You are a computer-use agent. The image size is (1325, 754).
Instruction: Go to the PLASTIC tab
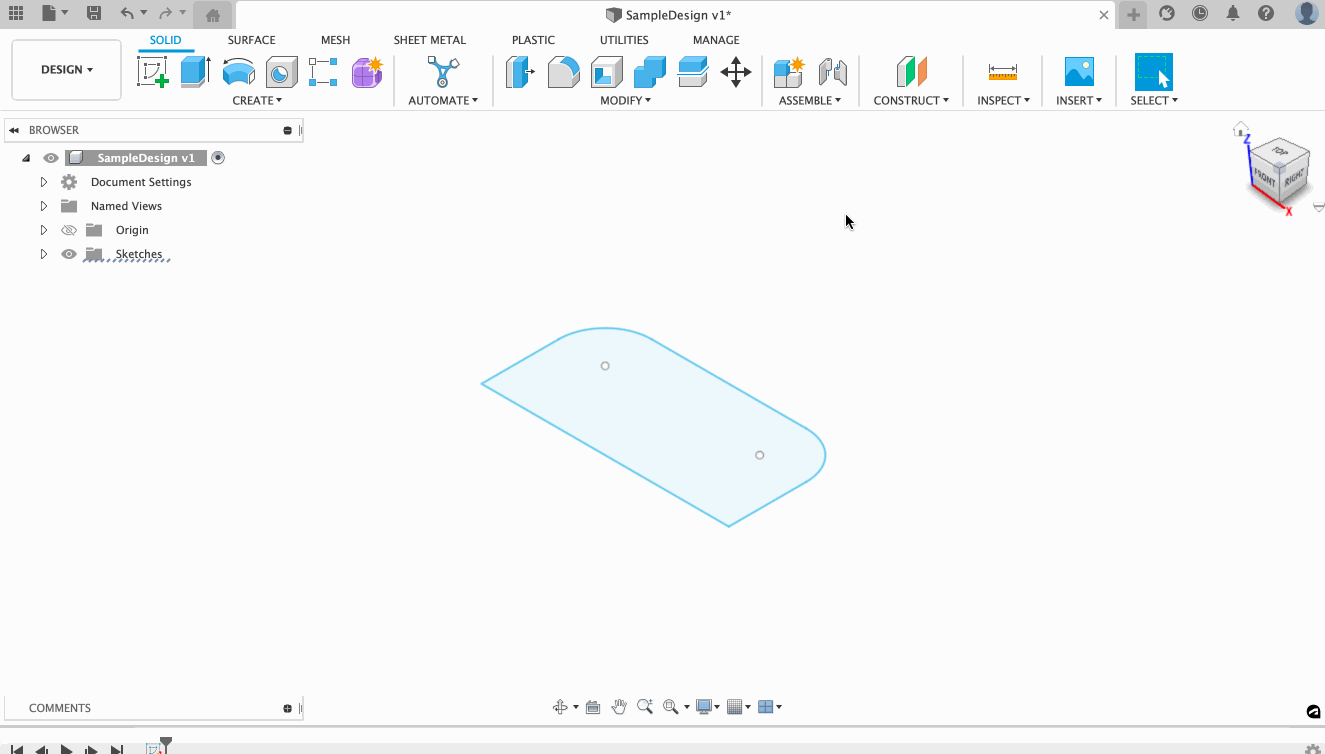[533, 40]
